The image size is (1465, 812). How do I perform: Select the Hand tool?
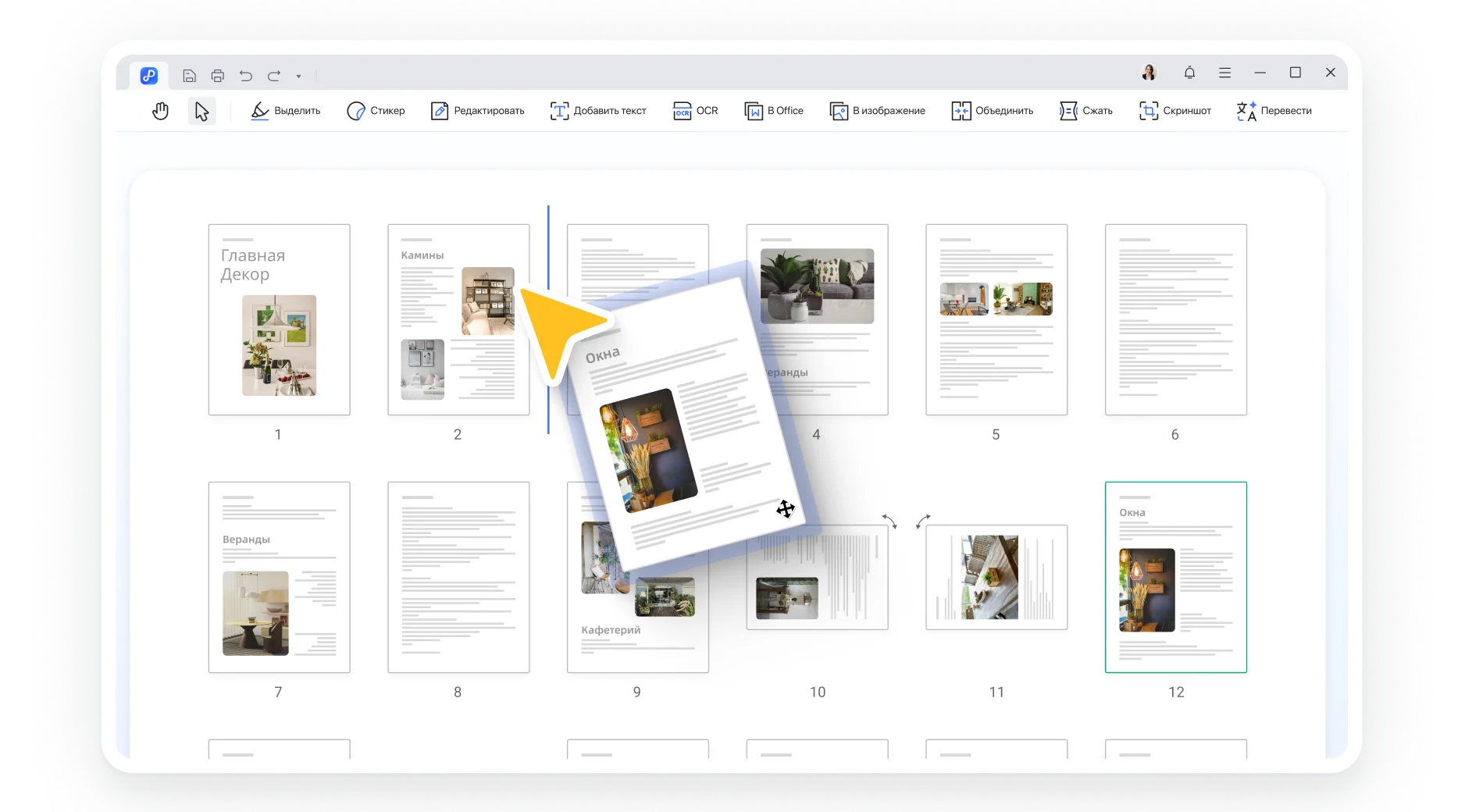[160, 111]
